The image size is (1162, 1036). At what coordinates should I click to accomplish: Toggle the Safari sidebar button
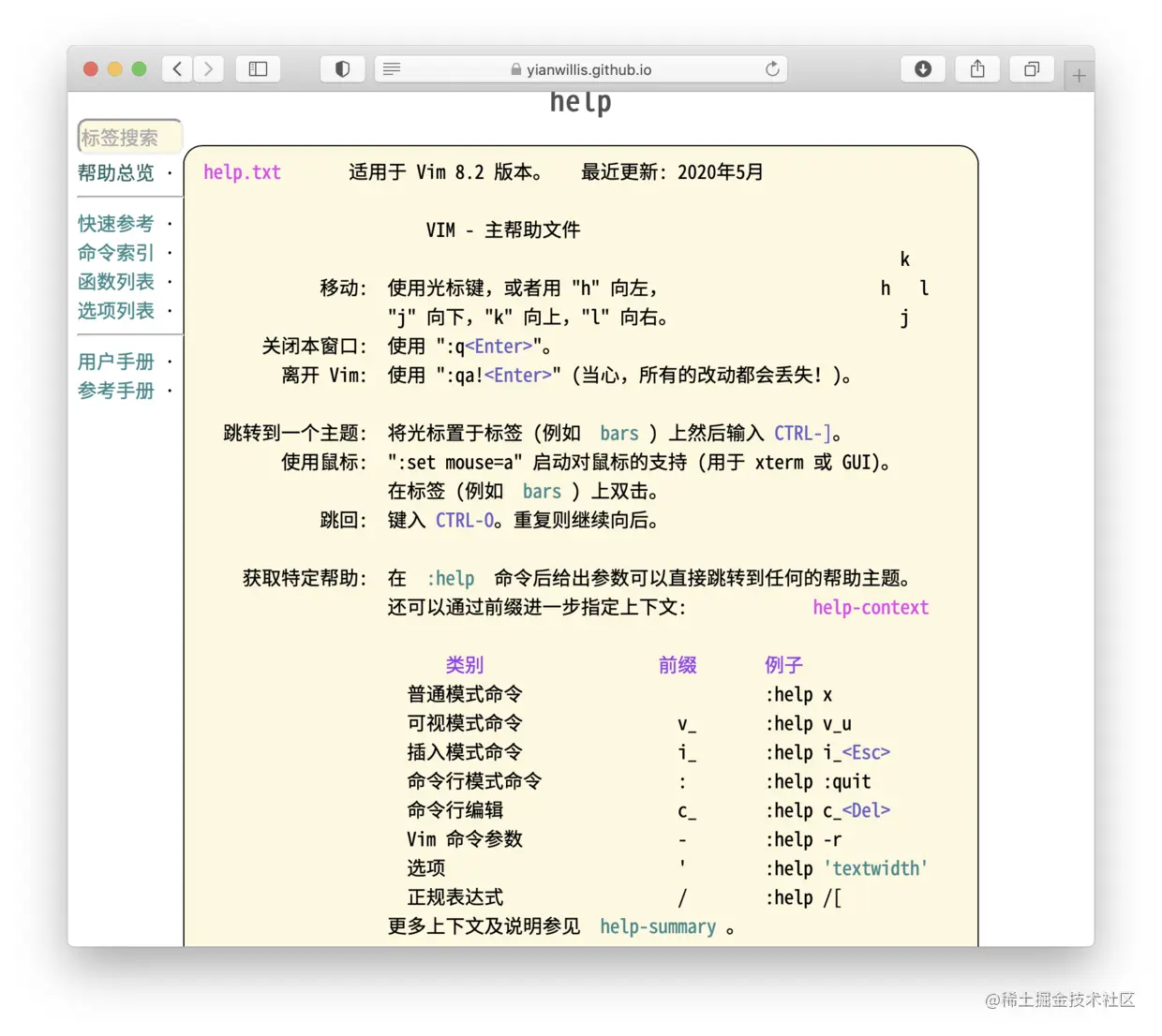click(258, 69)
